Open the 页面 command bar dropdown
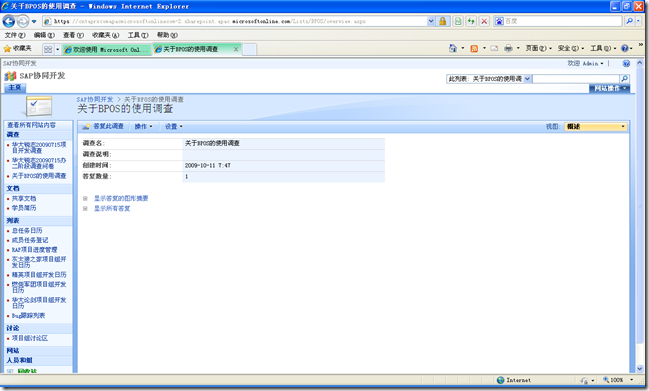This screenshot has height=391, width=649. click(x=538, y=48)
